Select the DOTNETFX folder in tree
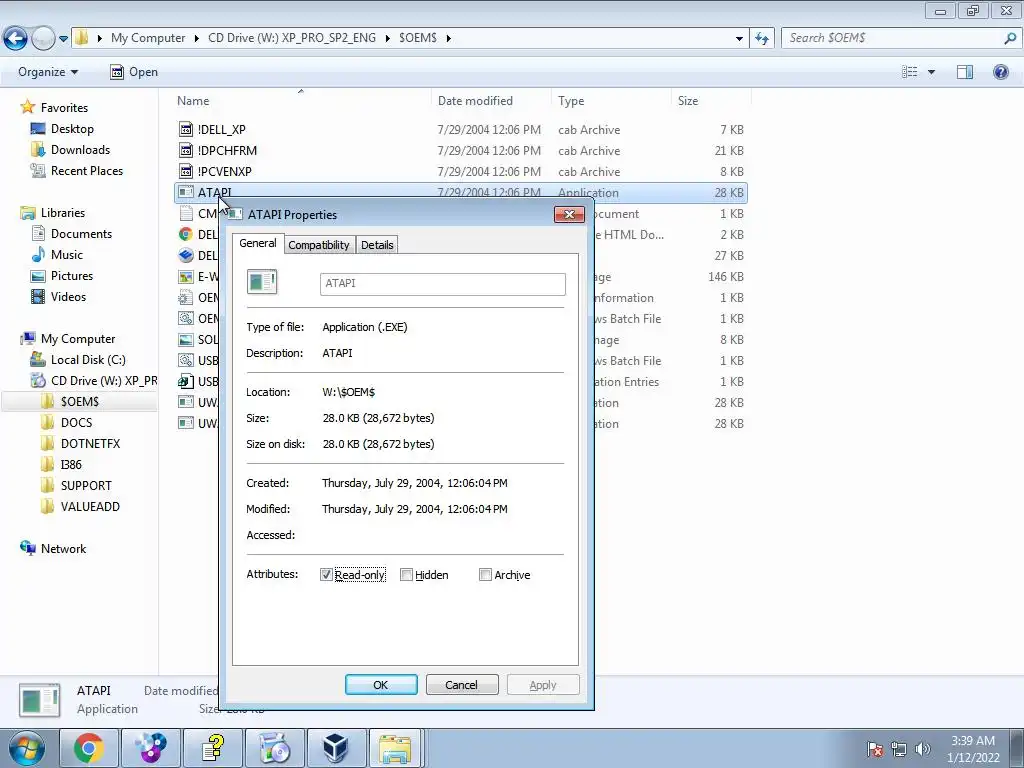This screenshot has height=768, width=1024. pyautogui.click(x=90, y=443)
